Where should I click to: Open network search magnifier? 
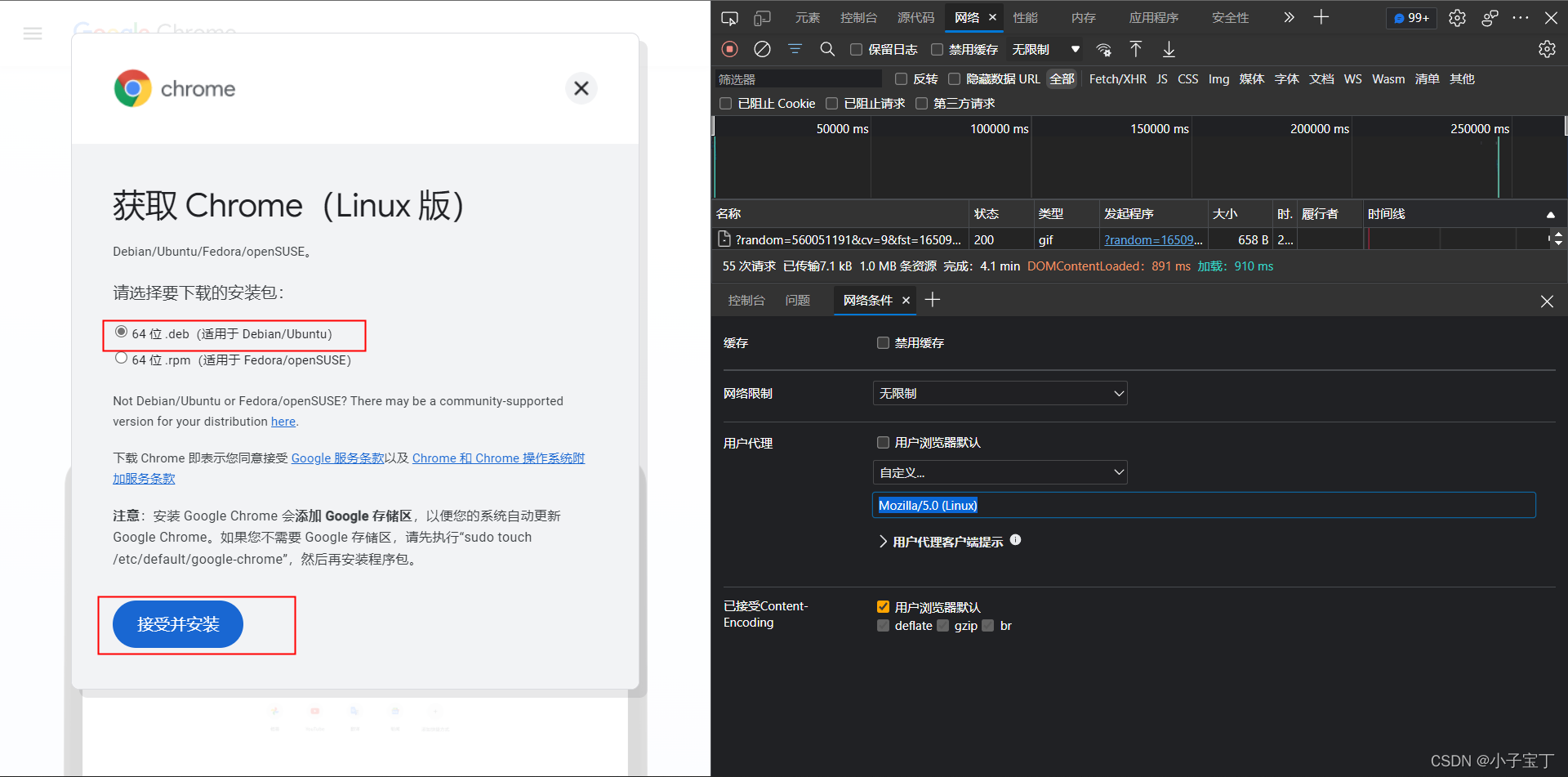click(x=827, y=49)
